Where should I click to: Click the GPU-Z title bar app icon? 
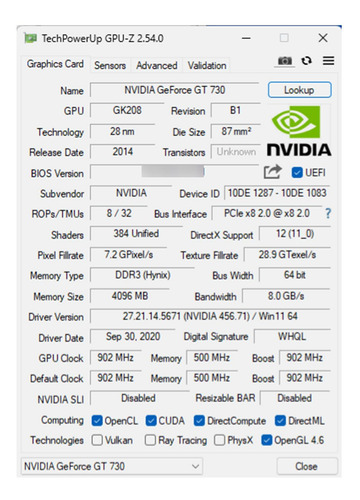(31, 38)
